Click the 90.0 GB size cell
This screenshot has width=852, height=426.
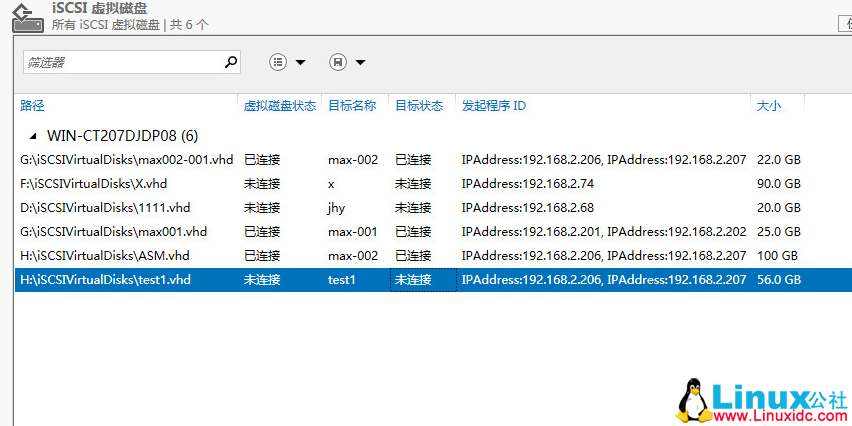click(x=779, y=184)
